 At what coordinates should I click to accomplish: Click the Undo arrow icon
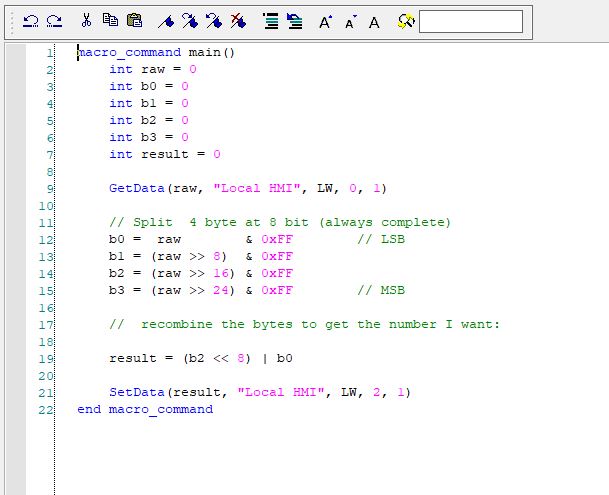point(31,21)
